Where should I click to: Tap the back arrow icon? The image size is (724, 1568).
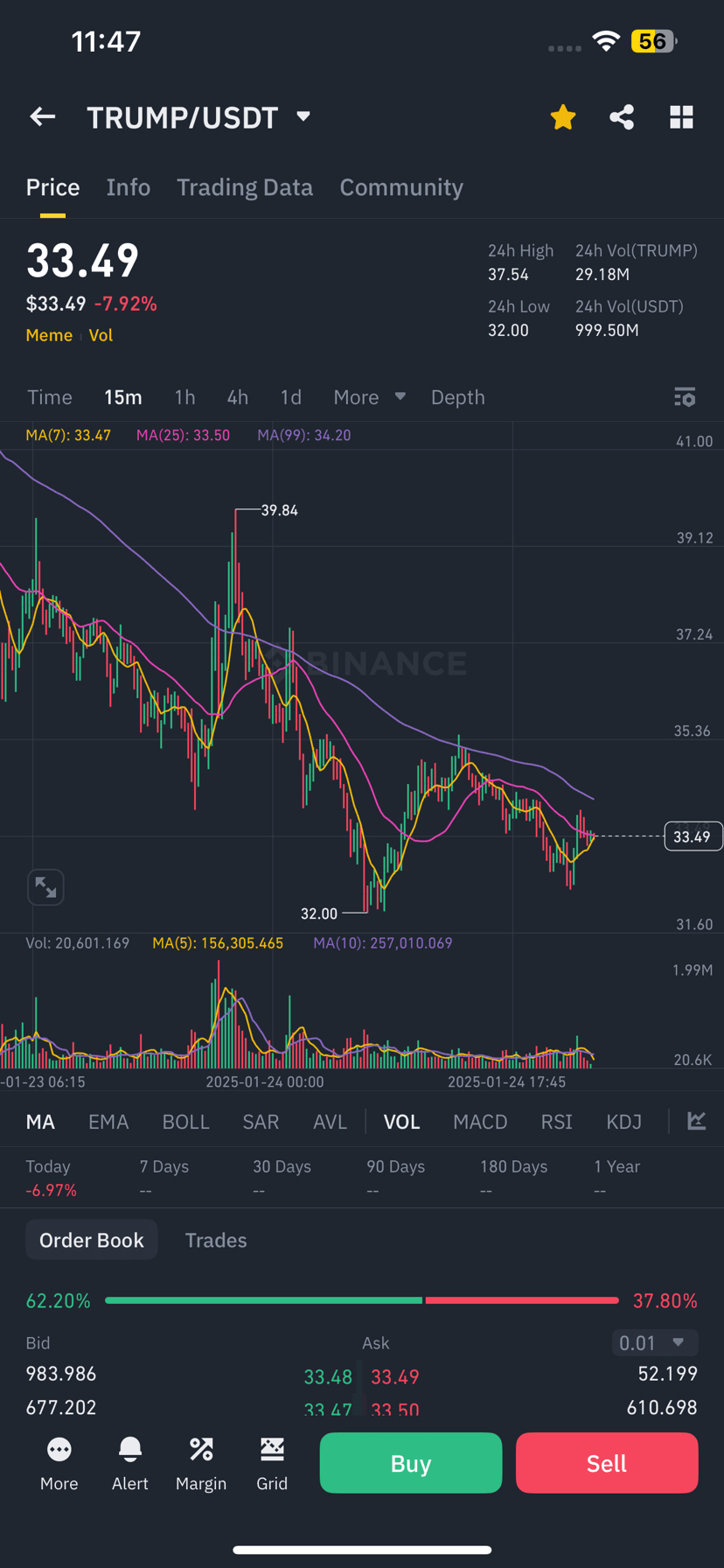[42, 116]
